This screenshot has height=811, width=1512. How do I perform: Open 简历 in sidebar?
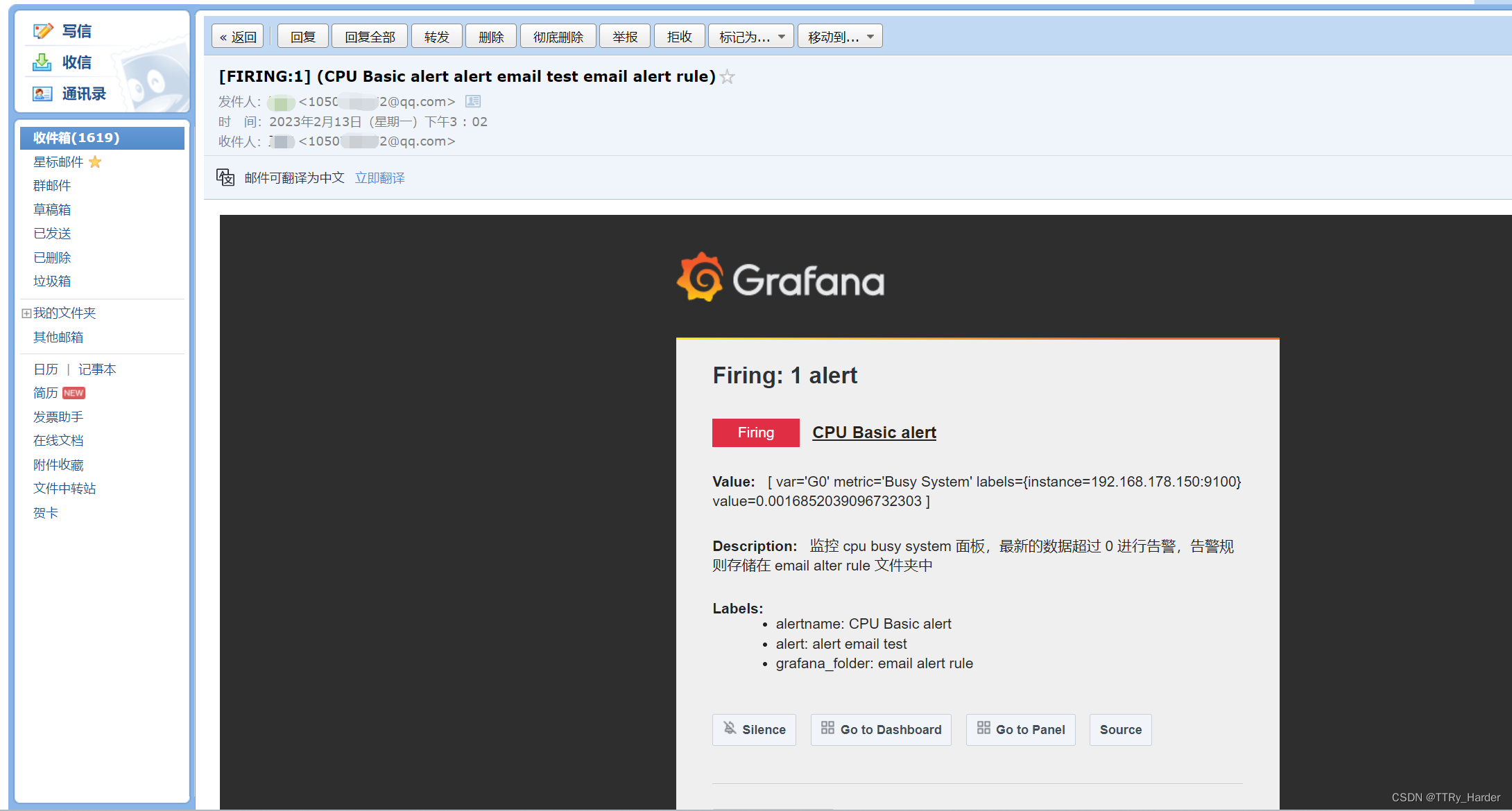tap(46, 393)
